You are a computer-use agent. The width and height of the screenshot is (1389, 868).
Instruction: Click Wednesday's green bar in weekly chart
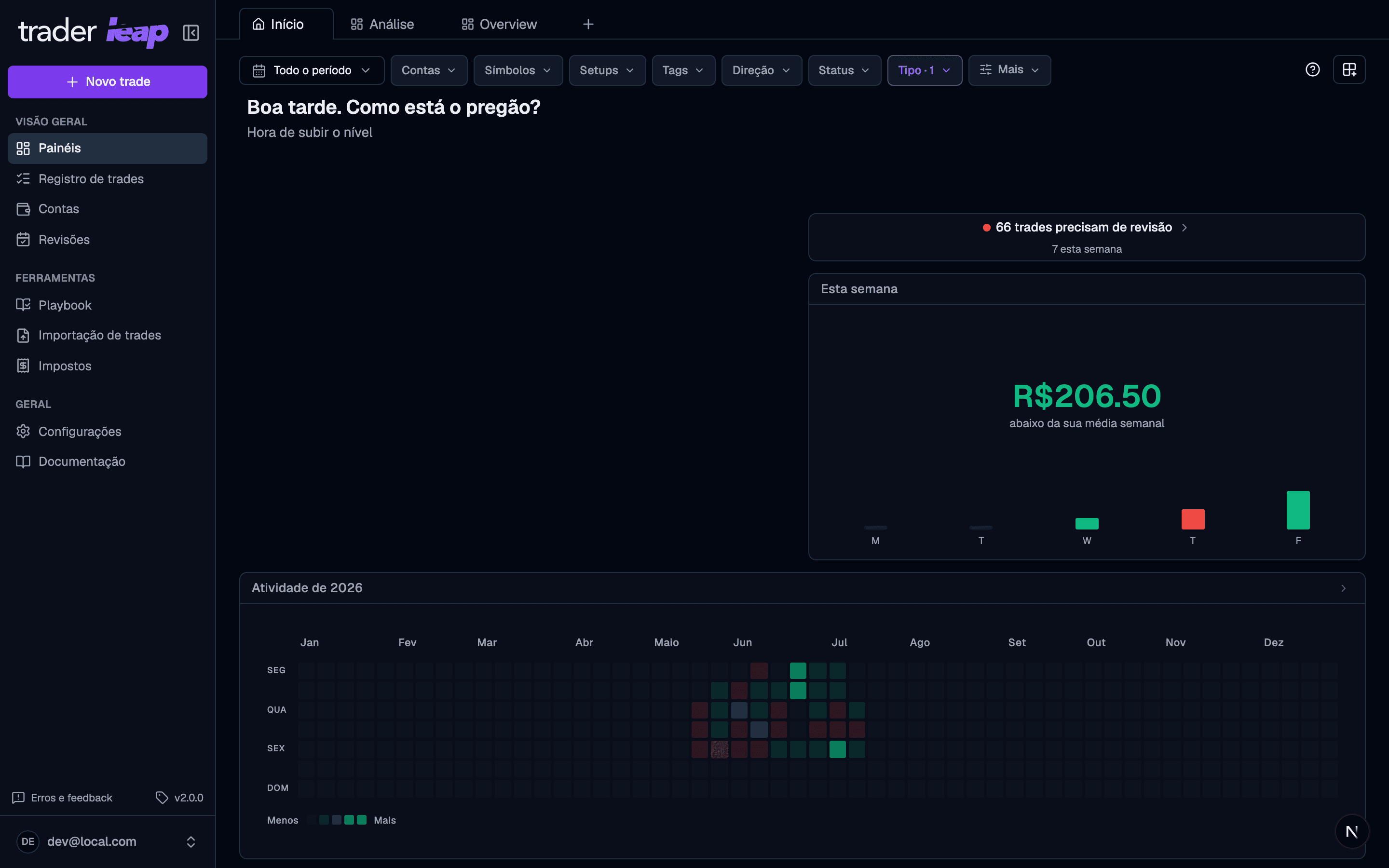pos(1087,524)
